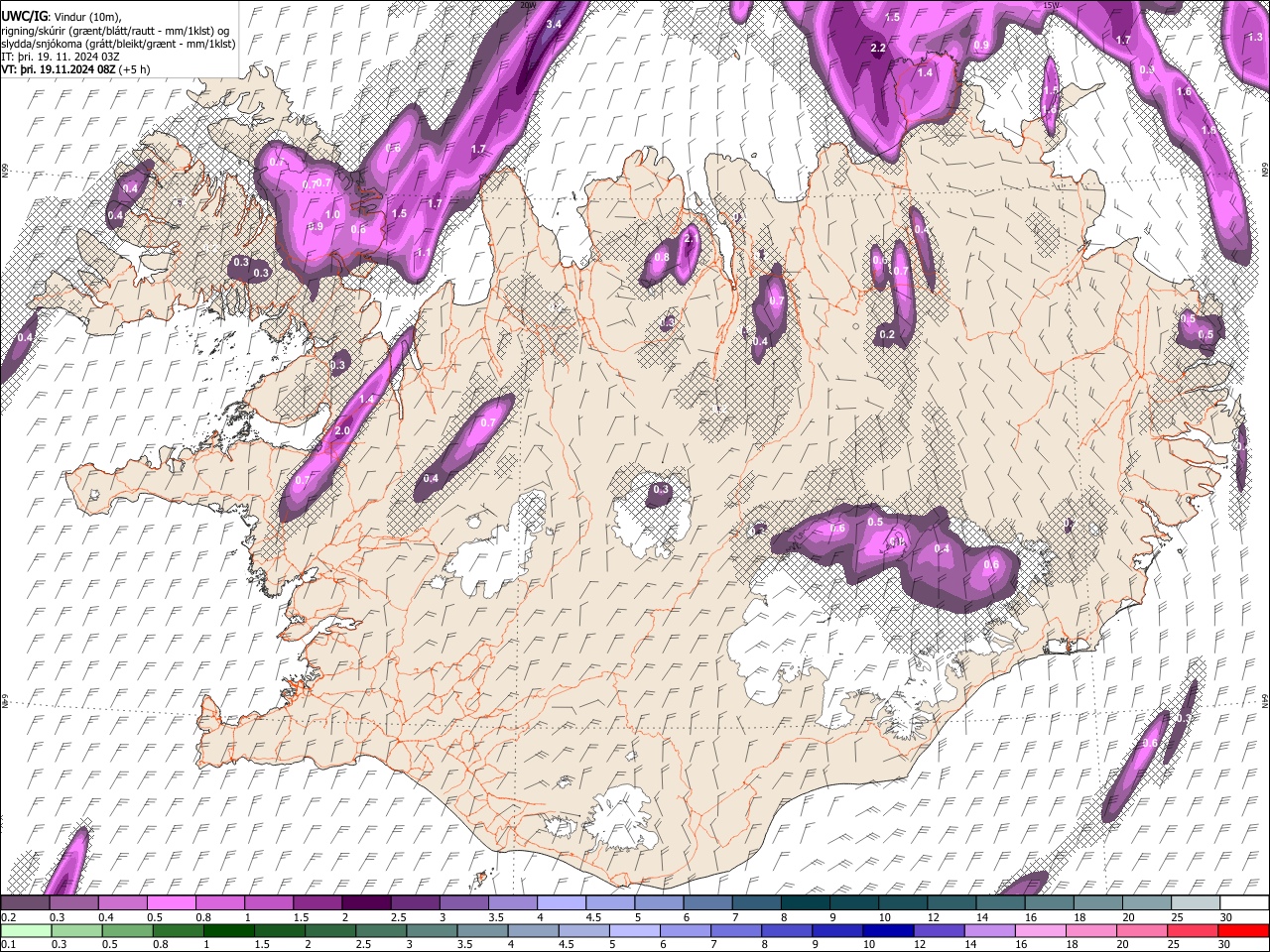Viewport: 1270px width, 952px height.
Task: Click the 1.3 precipitation value on the map
Action: coord(1255,37)
